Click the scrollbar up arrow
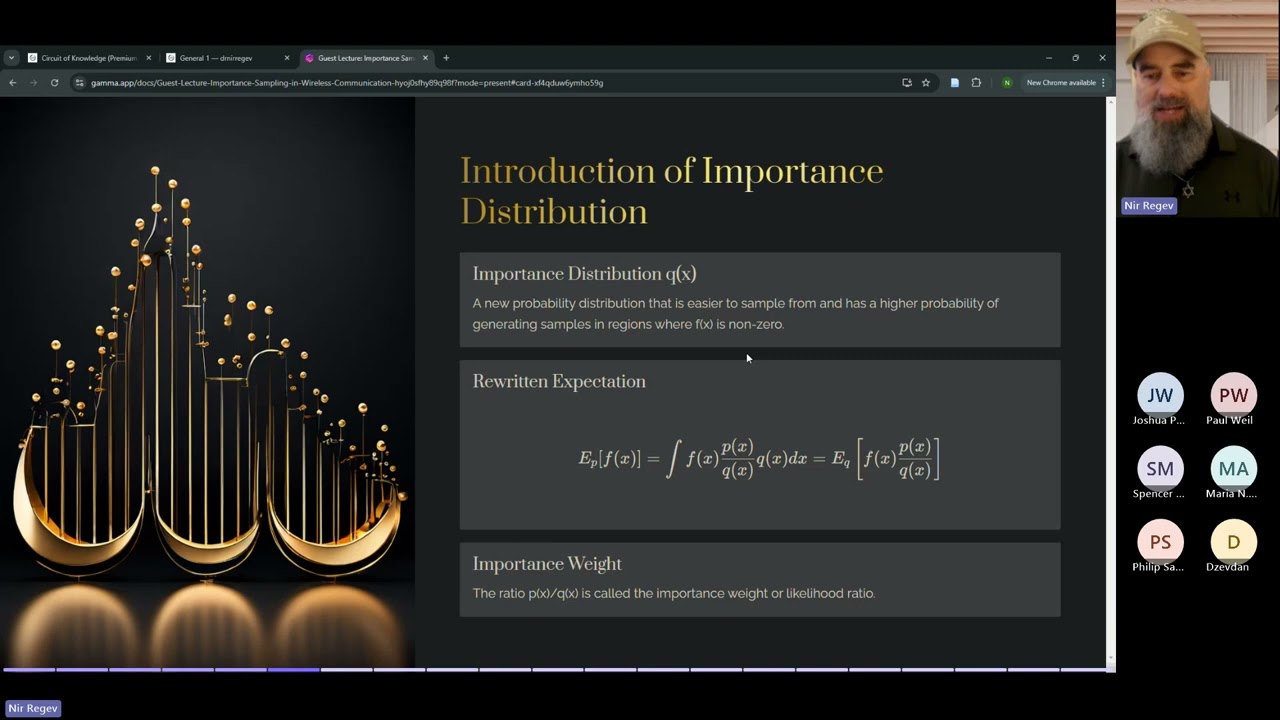 click(x=1111, y=102)
